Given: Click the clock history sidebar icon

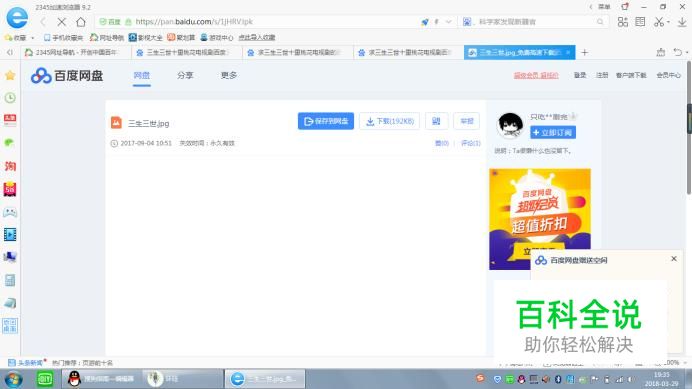Looking at the screenshot, I should (10, 98).
